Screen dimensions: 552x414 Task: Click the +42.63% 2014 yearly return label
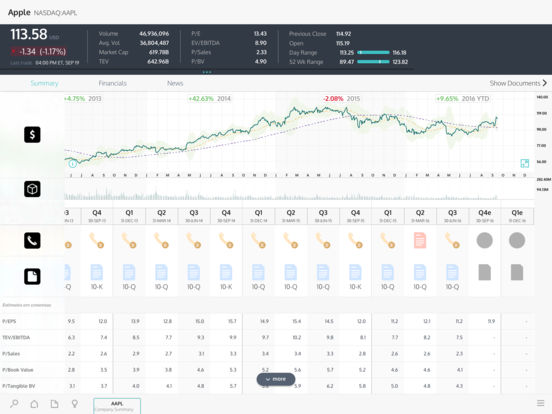209,99
